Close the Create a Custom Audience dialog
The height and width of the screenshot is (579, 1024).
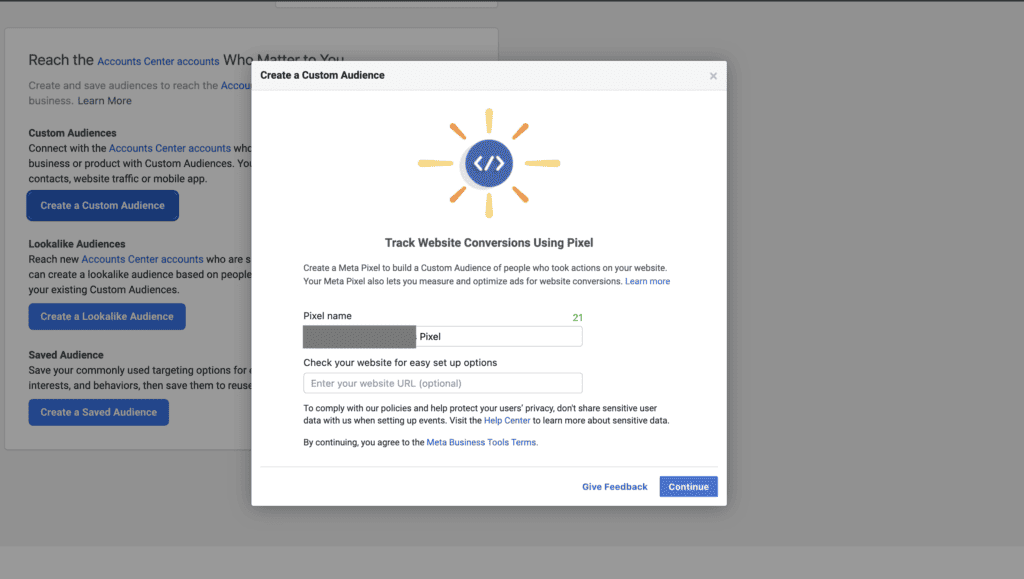[713, 76]
